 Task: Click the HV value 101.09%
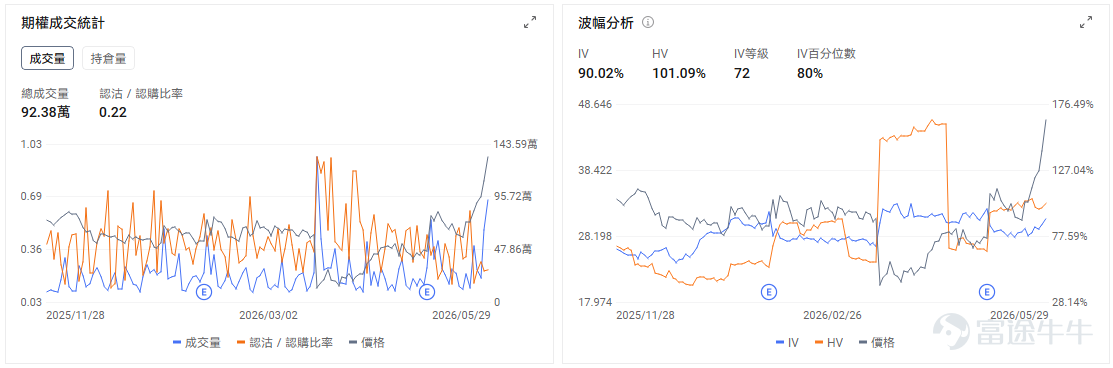(679, 73)
